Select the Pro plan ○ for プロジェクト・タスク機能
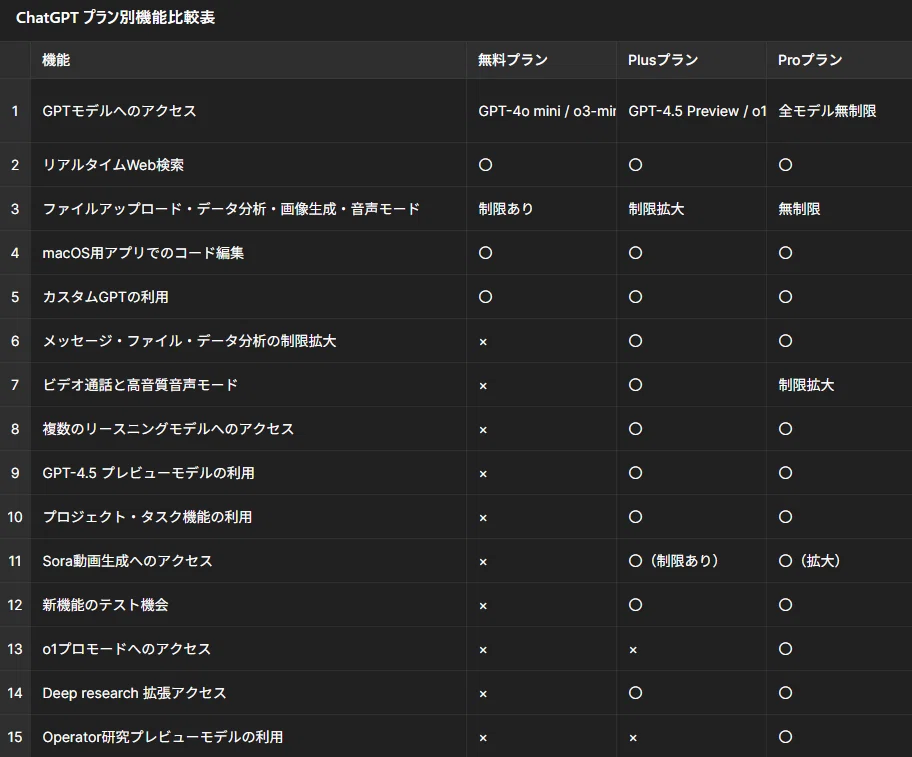This screenshot has width=912, height=757. pos(785,517)
